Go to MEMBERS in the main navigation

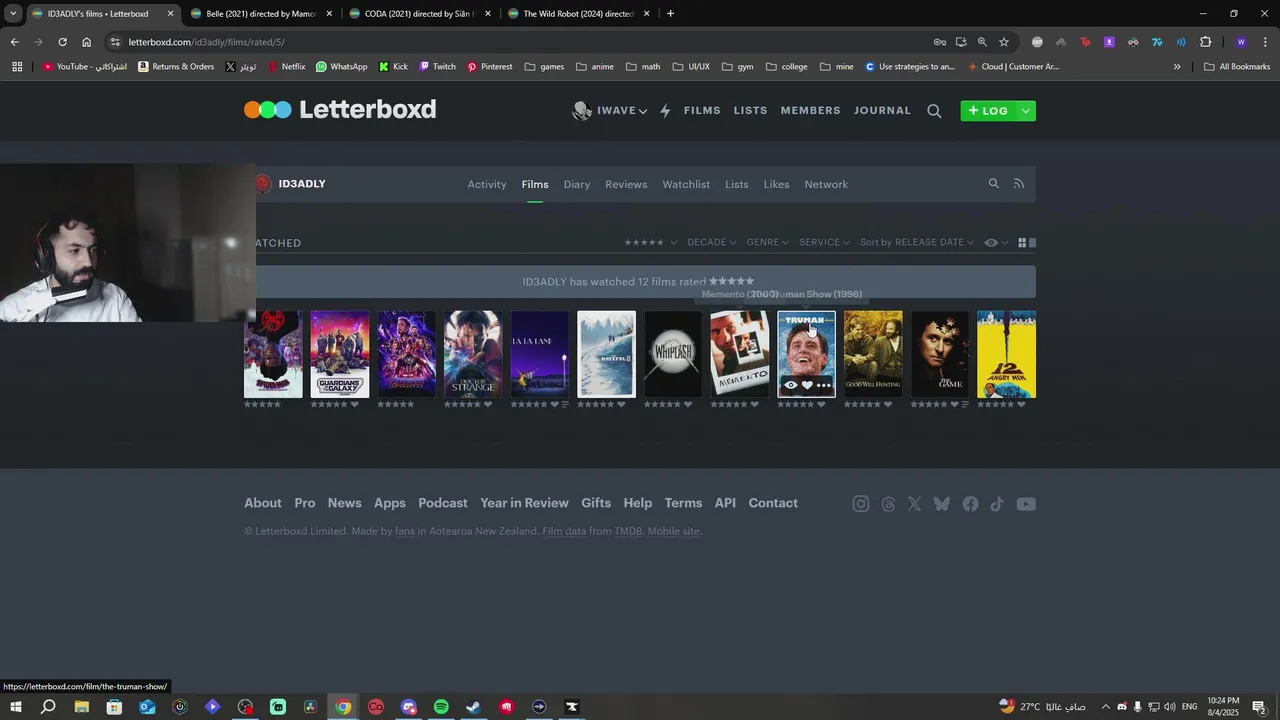point(810,111)
